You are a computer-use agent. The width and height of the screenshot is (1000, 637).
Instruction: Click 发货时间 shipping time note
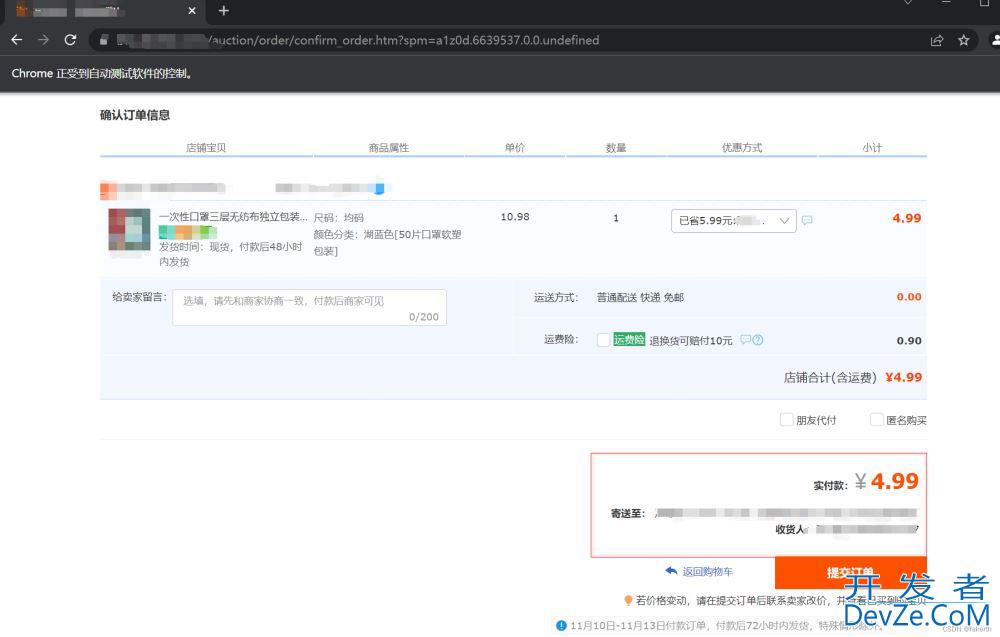230,254
